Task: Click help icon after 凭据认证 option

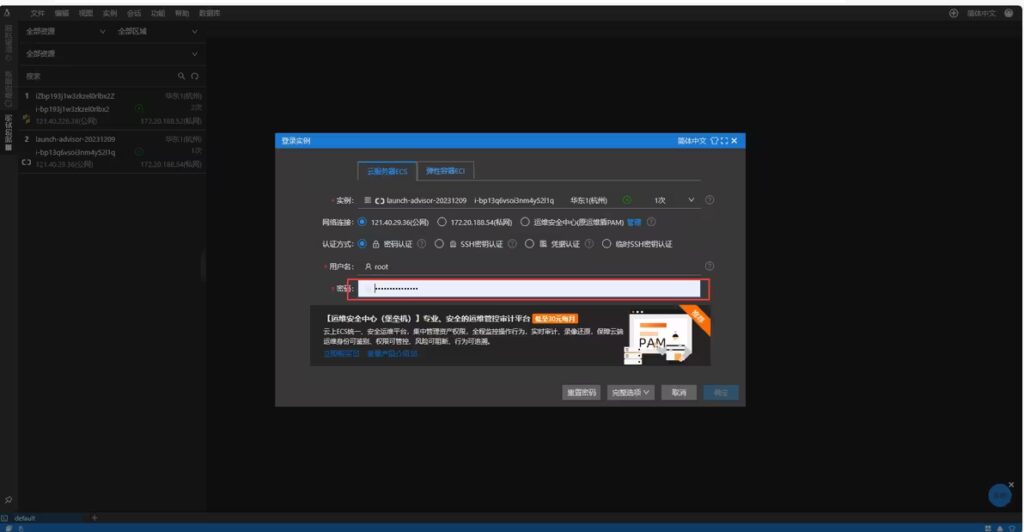Action: (x=589, y=243)
